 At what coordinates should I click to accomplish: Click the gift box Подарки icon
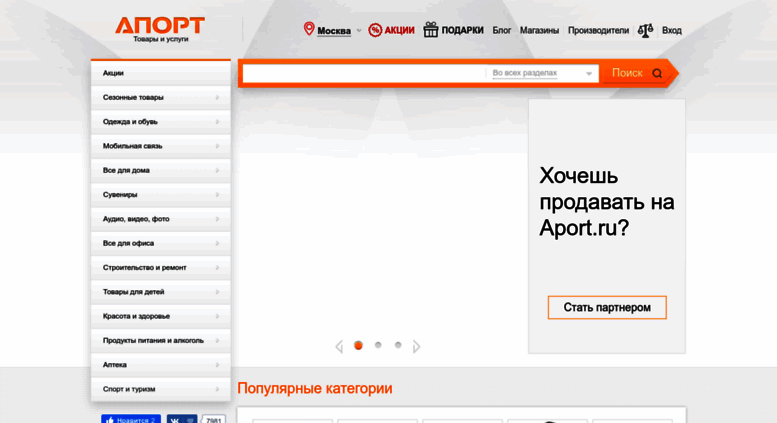click(431, 30)
